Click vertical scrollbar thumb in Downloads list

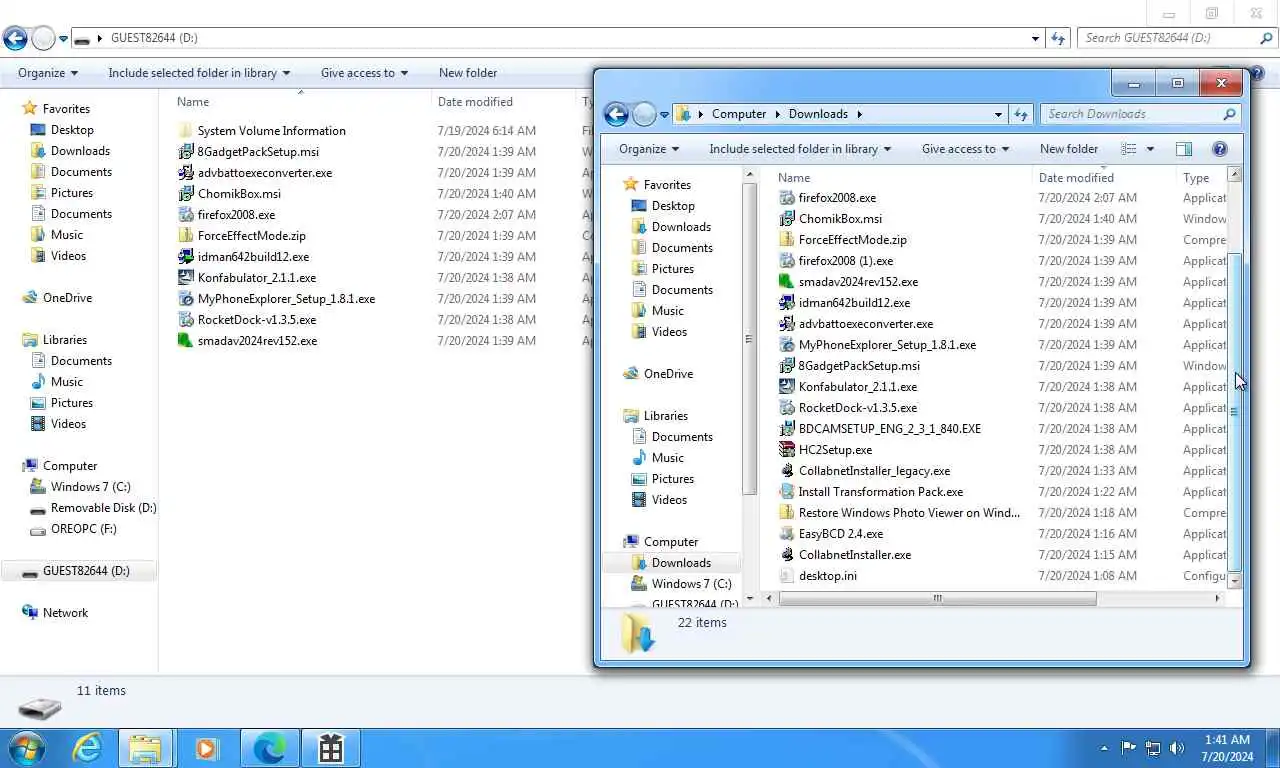pos(1234,410)
